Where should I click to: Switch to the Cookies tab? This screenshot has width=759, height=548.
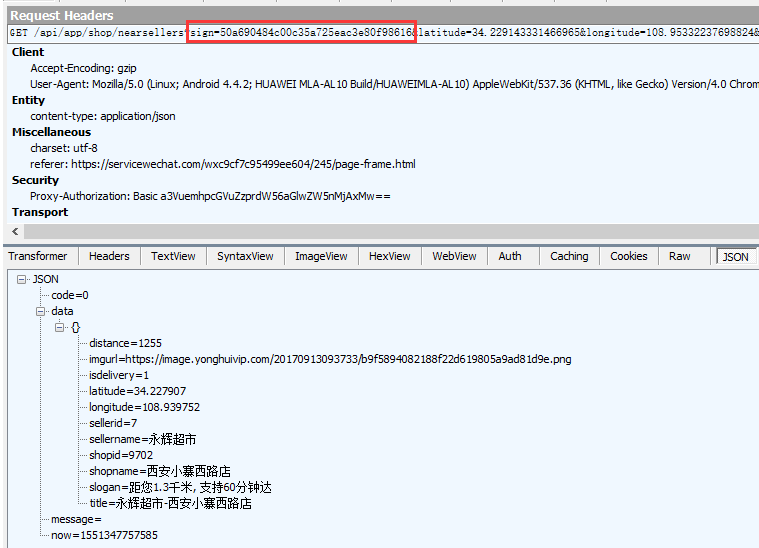pyautogui.click(x=629, y=256)
